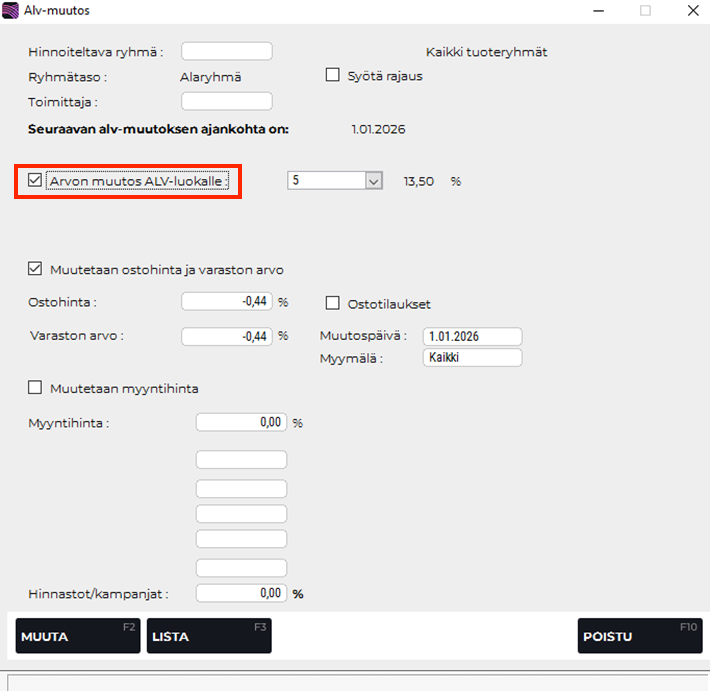
Task: Click the POISTU button to exit
Action: tap(640, 636)
